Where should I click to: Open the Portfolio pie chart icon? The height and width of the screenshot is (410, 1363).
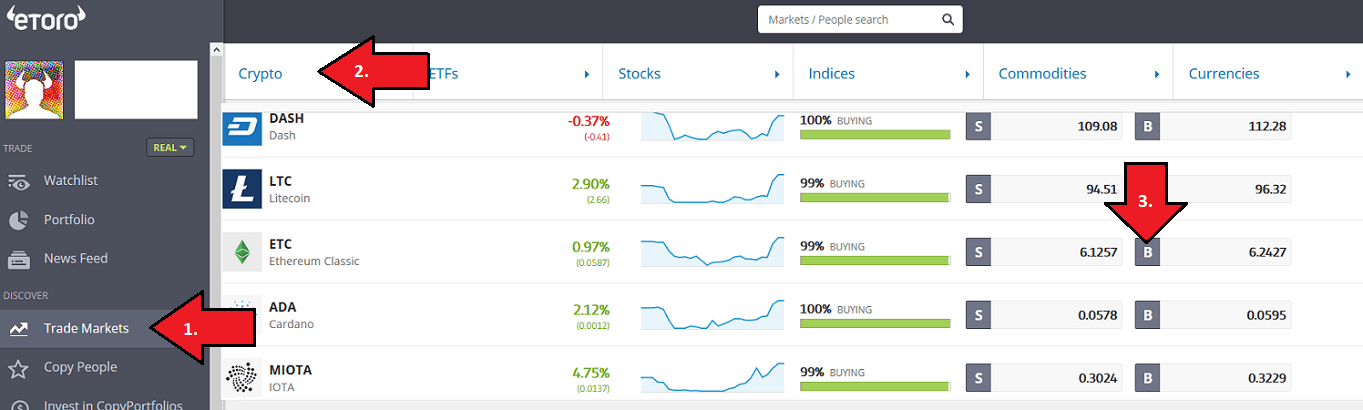pyautogui.click(x=18, y=220)
